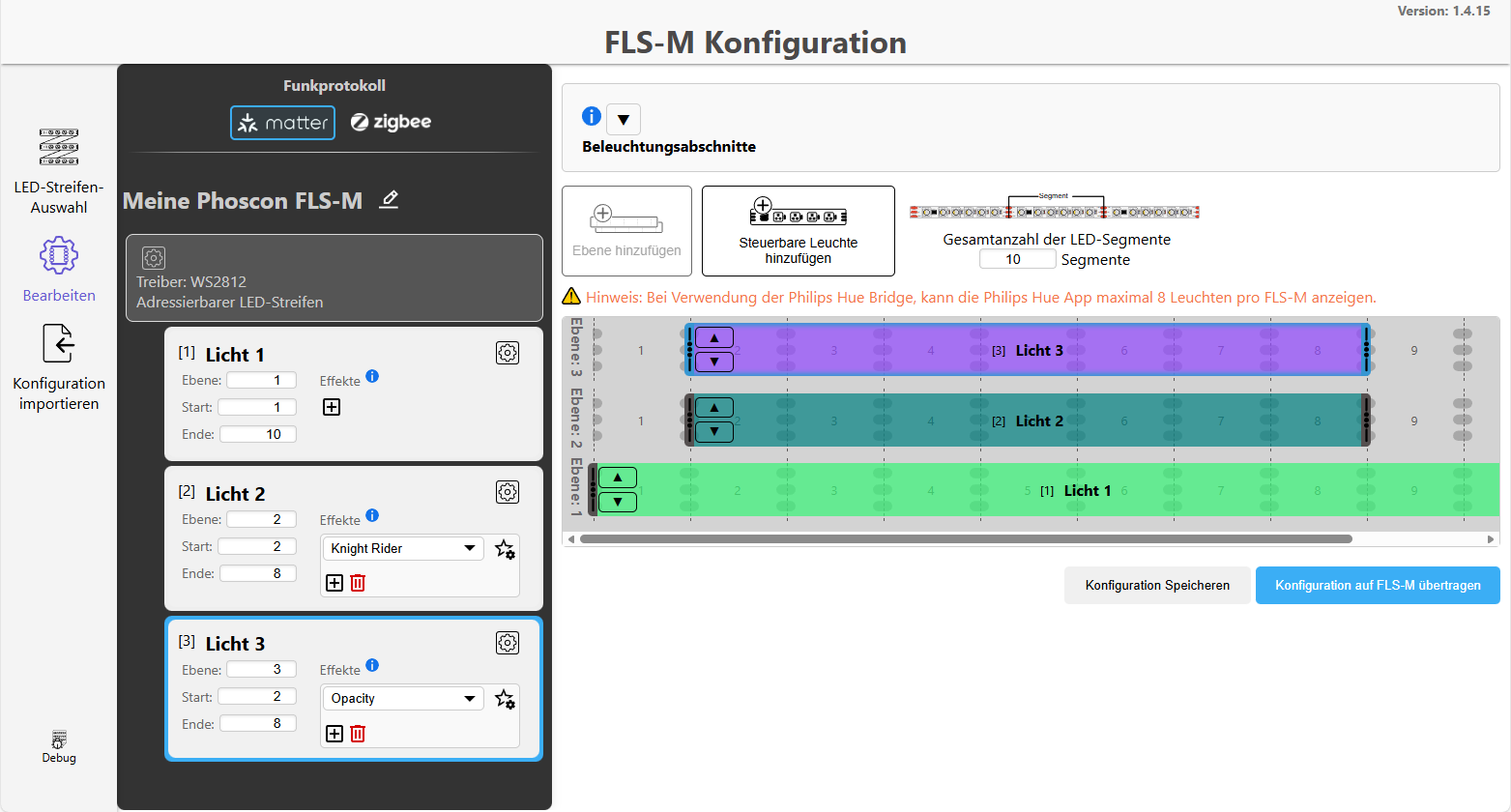
Task: Switch radio protocol to zigbee
Action: tap(391, 122)
